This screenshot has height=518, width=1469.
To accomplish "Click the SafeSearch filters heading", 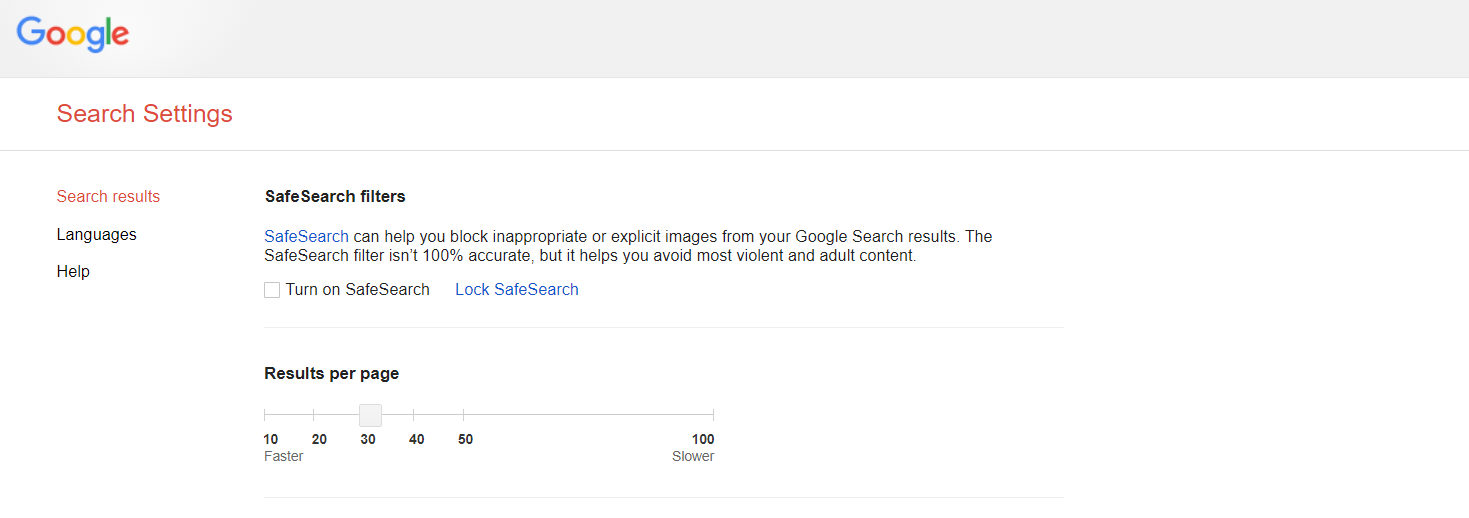I will pos(335,197).
